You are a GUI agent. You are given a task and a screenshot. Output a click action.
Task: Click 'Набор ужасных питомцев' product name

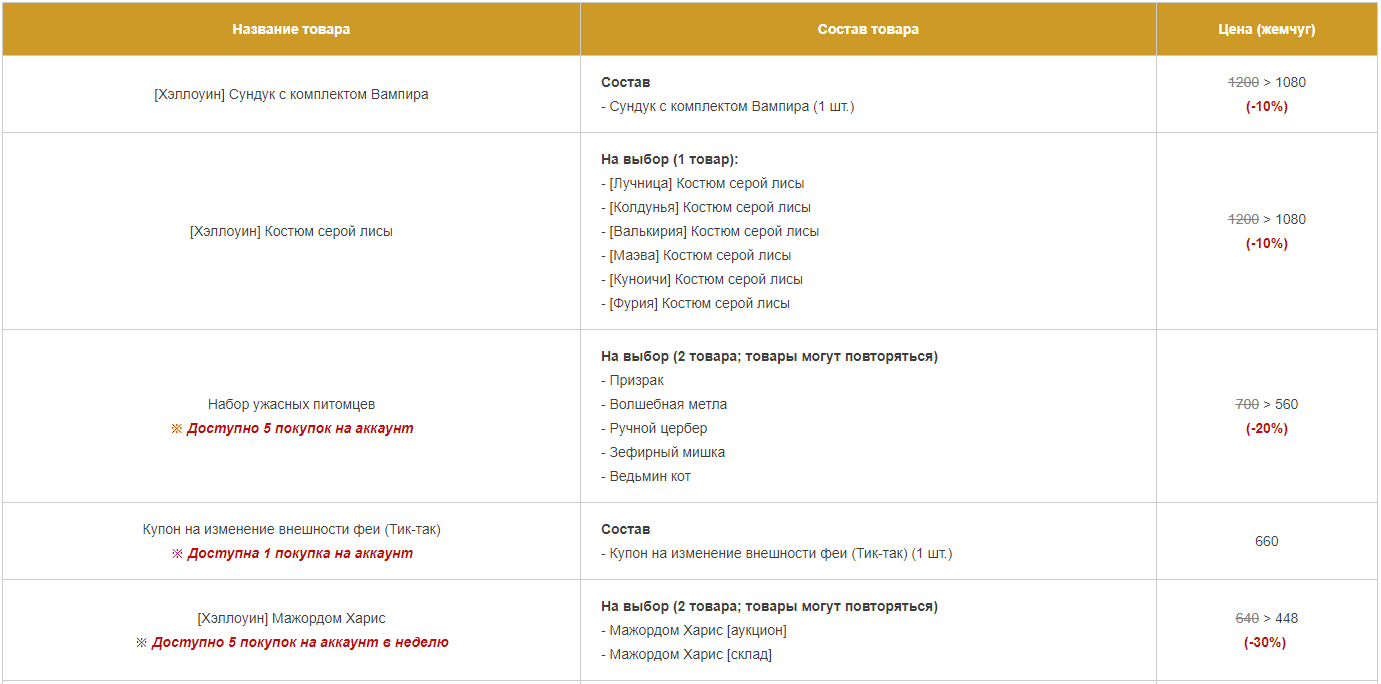[x=291, y=404]
